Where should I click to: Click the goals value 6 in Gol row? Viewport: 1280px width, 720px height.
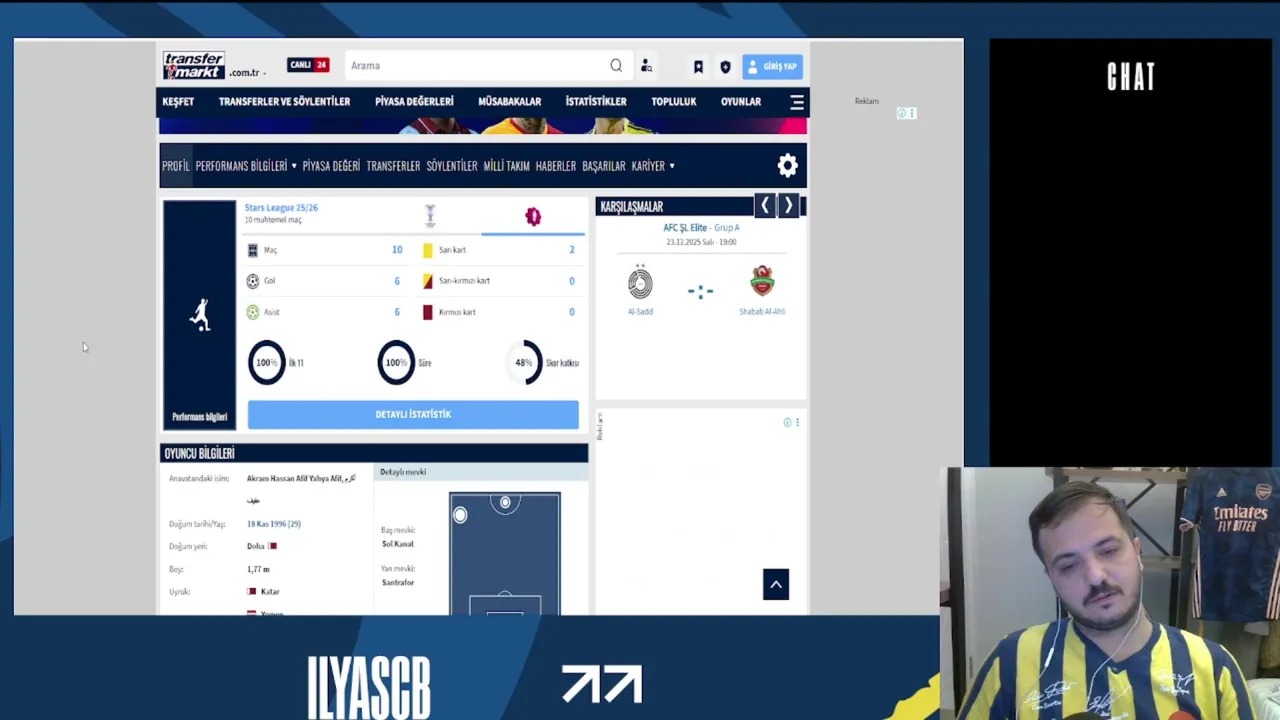coord(397,281)
